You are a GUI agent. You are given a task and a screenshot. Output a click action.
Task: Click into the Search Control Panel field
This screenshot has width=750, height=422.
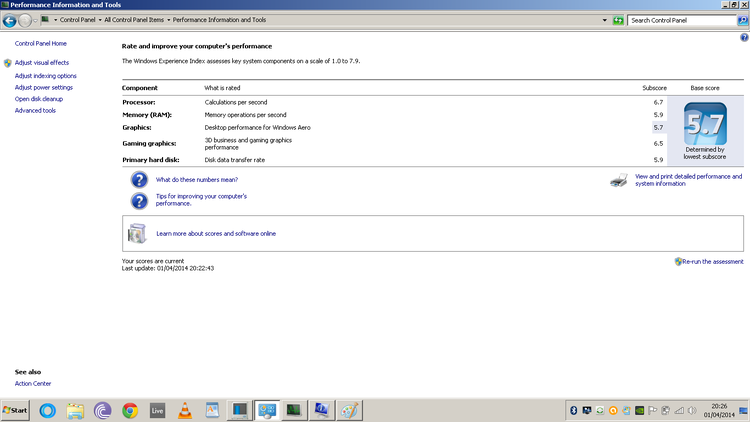point(682,20)
